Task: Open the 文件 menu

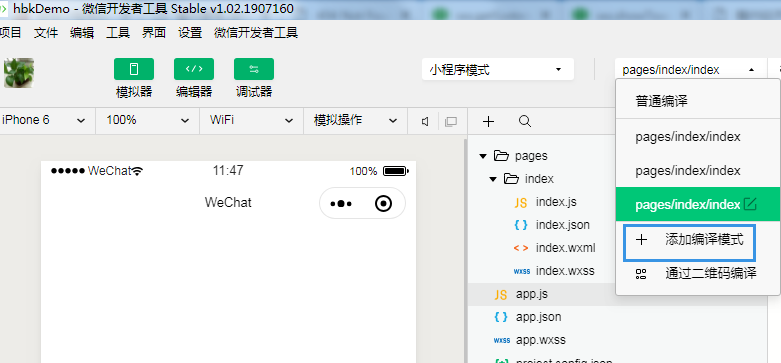Action: click(46, 33)
